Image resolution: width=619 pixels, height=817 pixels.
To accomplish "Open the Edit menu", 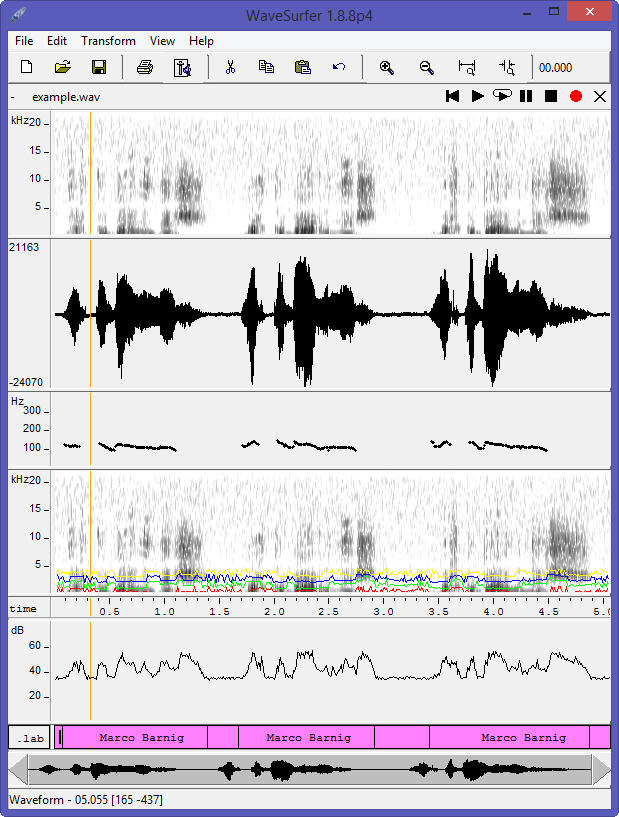I will pos(57,41).
